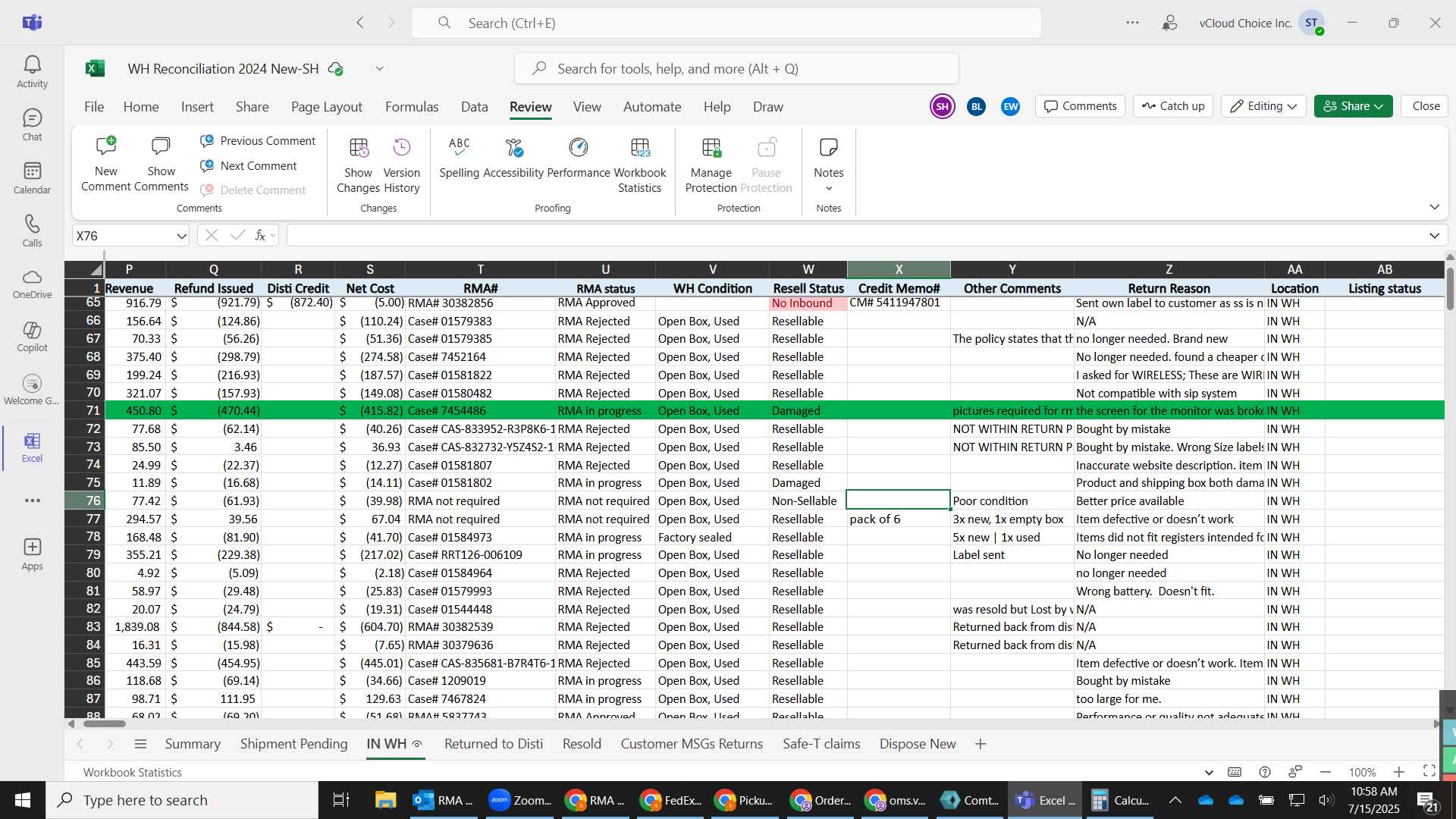Open Workbook Statistics in ribbon

pos(639,165)
